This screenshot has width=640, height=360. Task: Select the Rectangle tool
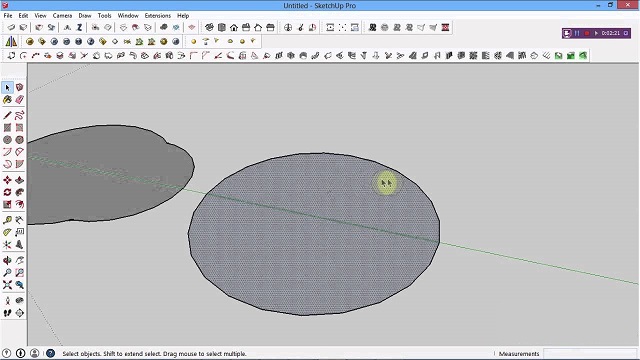pos(7,128)
